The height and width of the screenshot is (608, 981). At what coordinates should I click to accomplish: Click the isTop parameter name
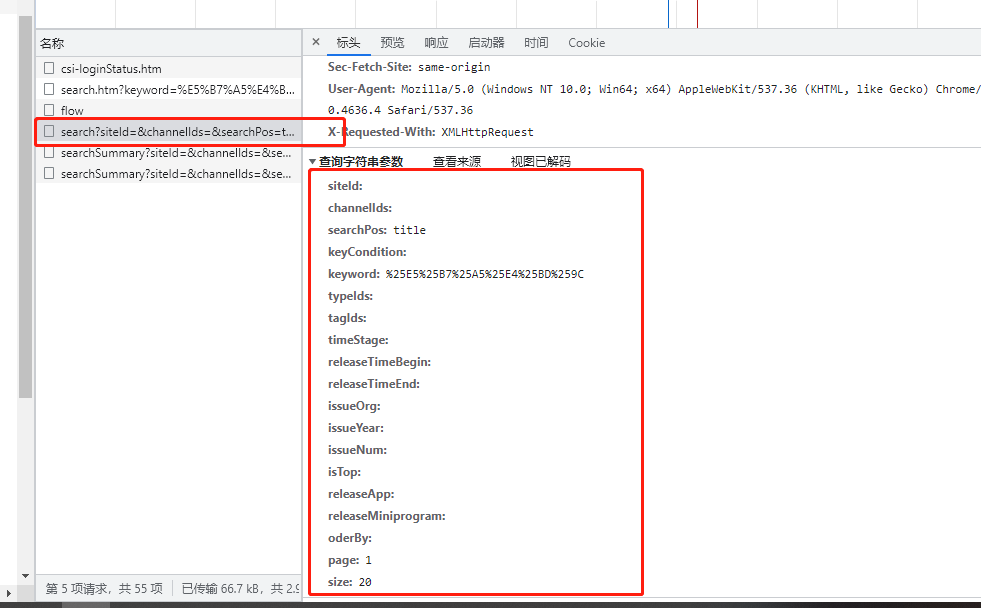pos(344,472)
